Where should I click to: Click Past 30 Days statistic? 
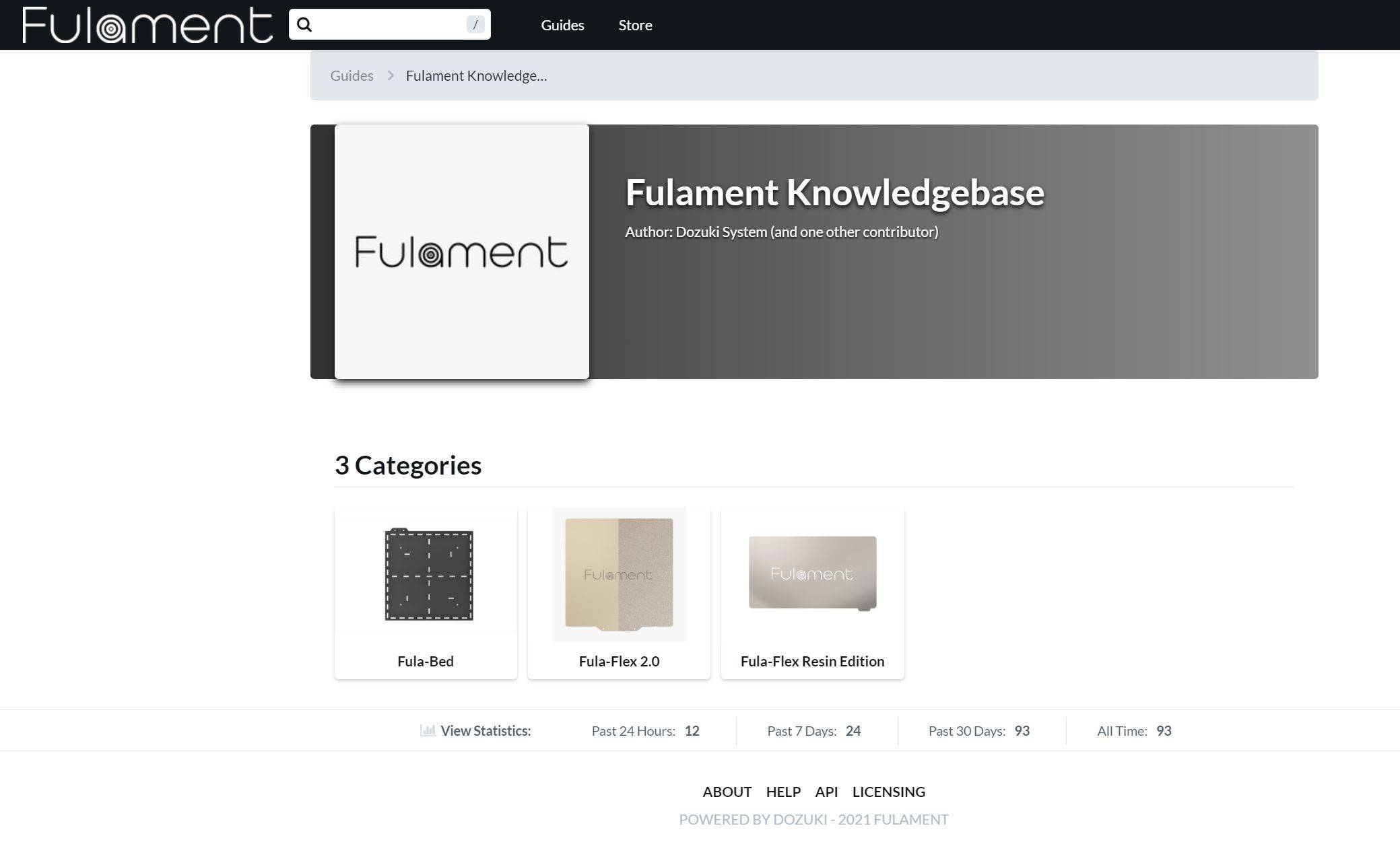tap(978, 730)
